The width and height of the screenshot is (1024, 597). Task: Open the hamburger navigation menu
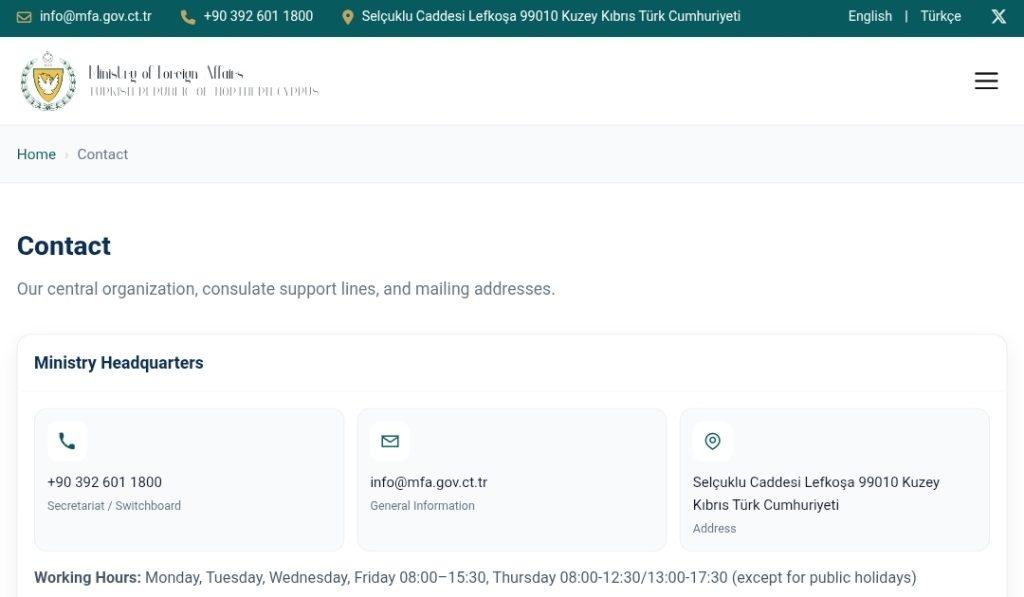coord(986,81)
